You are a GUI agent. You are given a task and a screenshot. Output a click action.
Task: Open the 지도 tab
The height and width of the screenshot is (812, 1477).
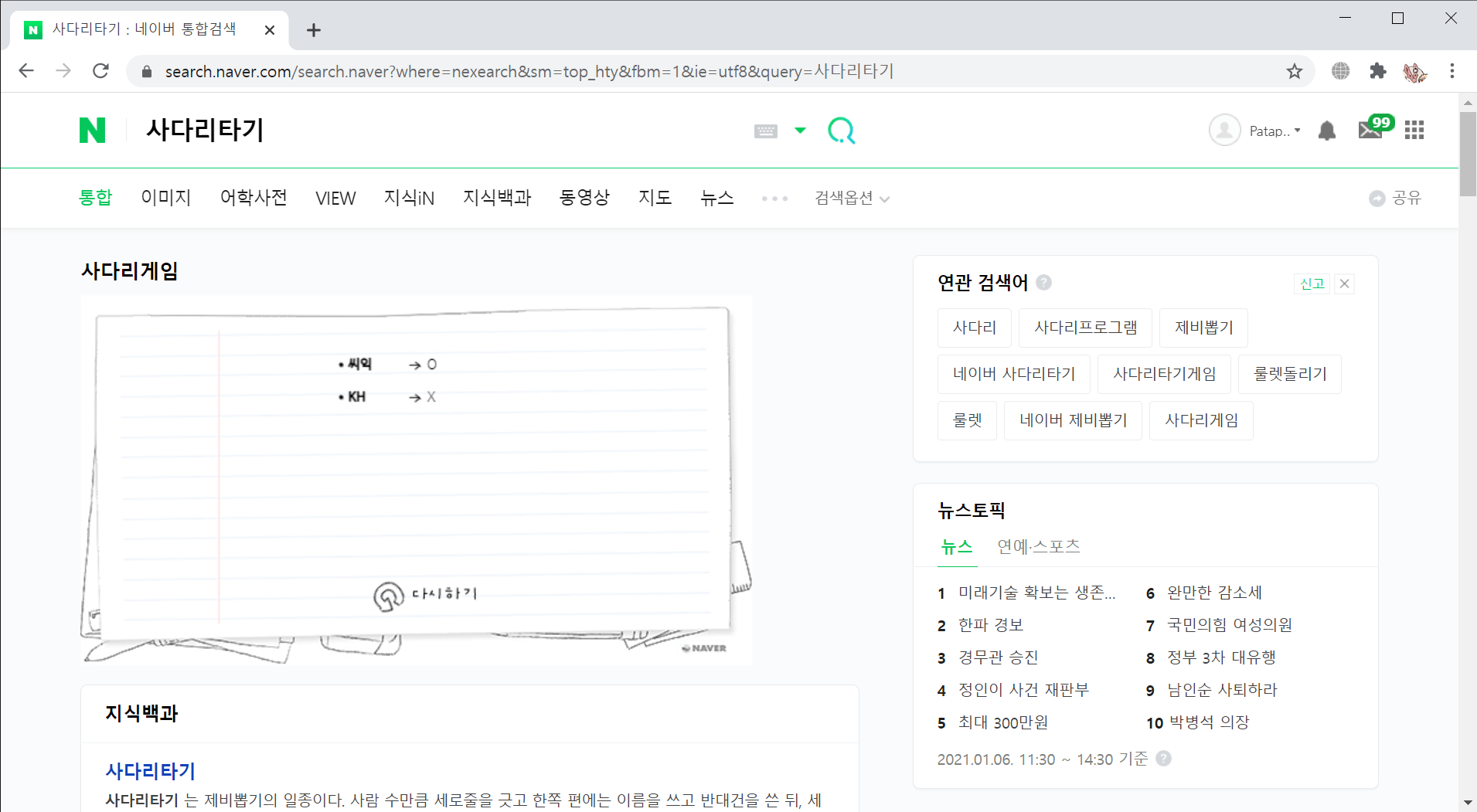tap(655, 198)
